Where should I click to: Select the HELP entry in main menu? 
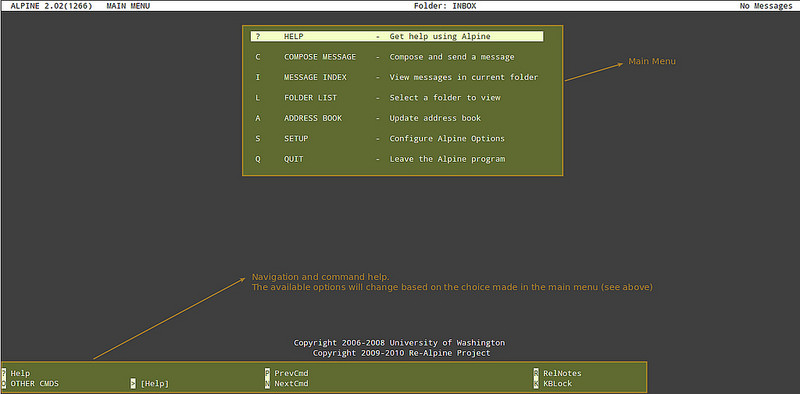point(396,37)
